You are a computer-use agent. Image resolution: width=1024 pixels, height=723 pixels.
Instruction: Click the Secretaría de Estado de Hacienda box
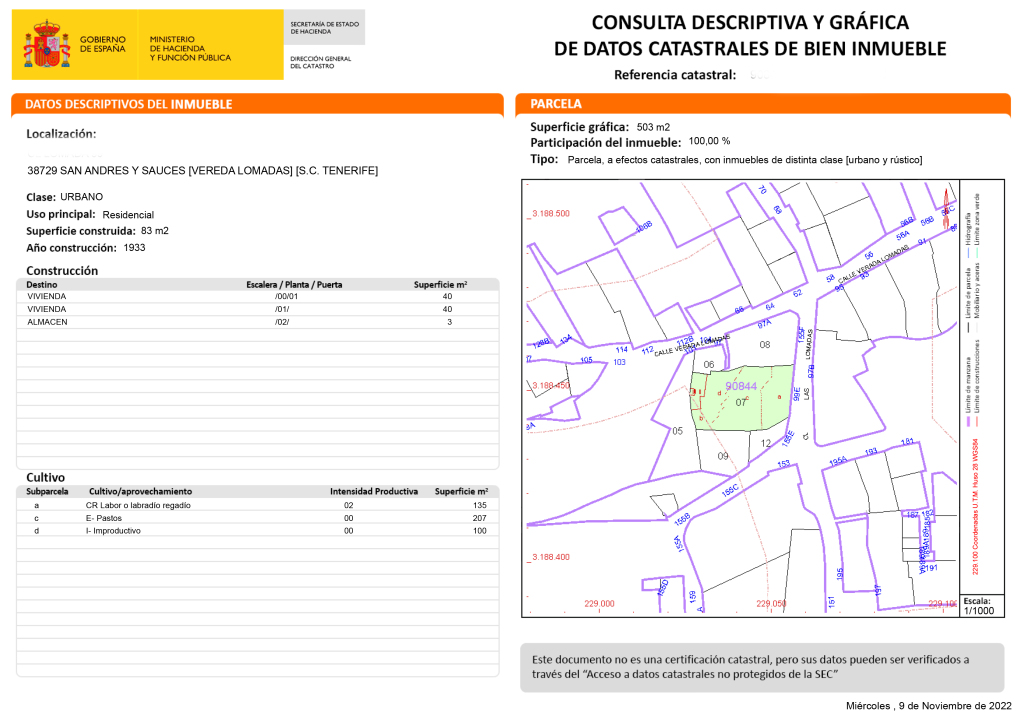[x=323, y=27]
